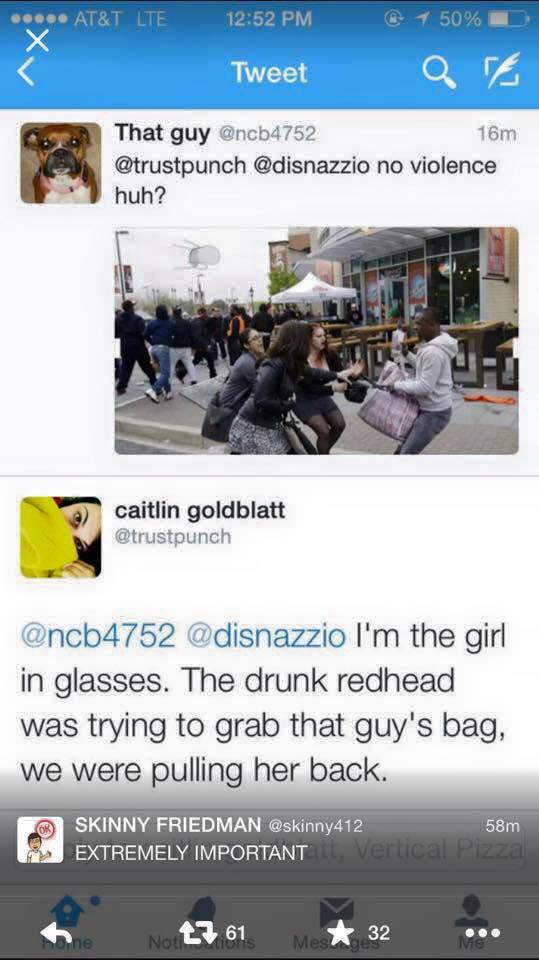This screenshot has height=960, width=539.
Task: Compose a new tweet with quill icon
Action: [503, 69]
